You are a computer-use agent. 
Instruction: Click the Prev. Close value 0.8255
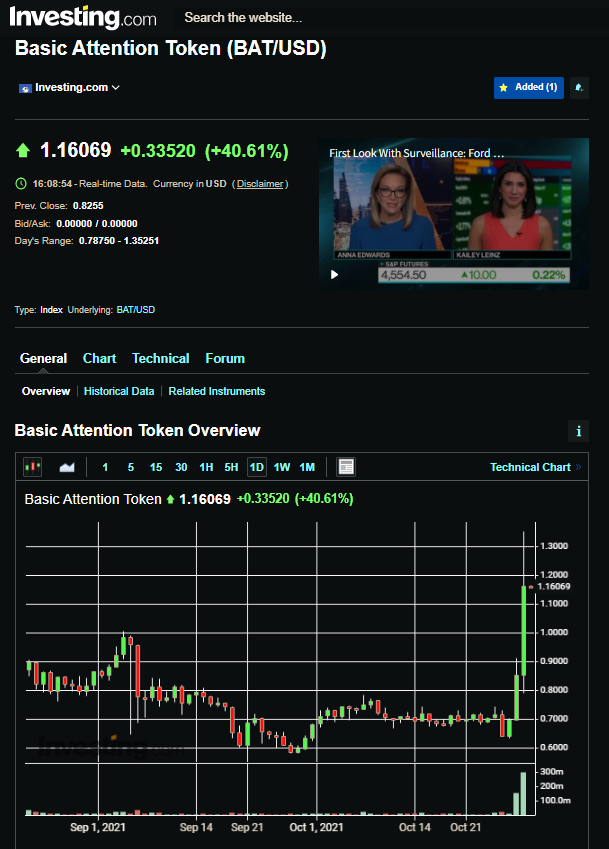(88, 206)
